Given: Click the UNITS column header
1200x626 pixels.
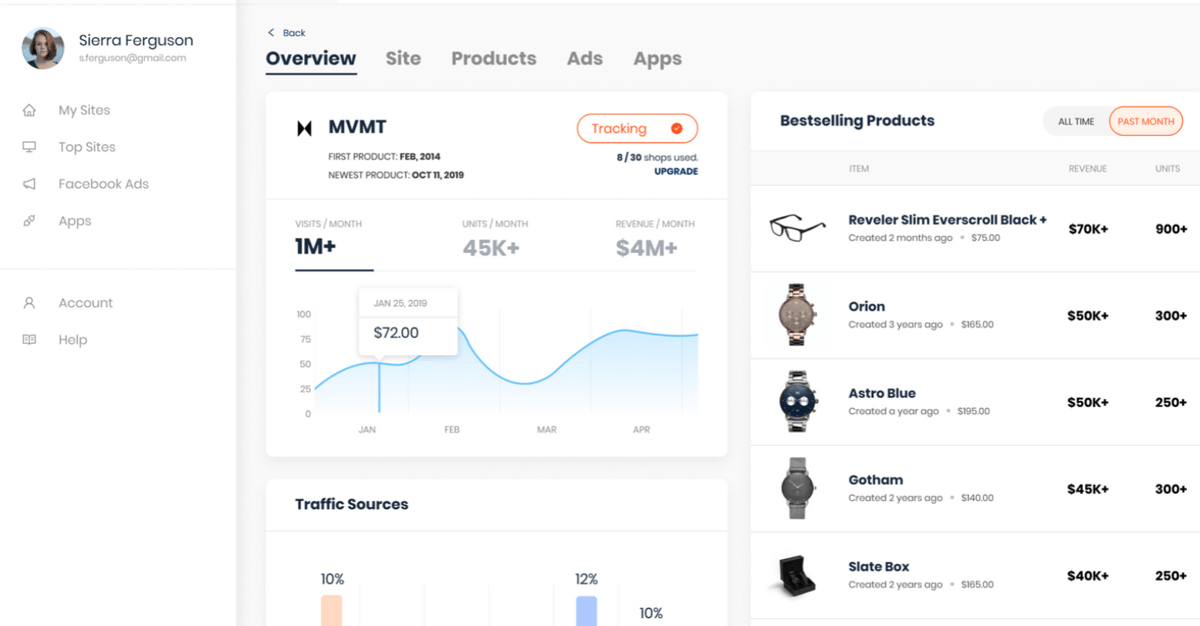Looking at the screenshot, I should pyautogui.click(x=1168, y=169).
